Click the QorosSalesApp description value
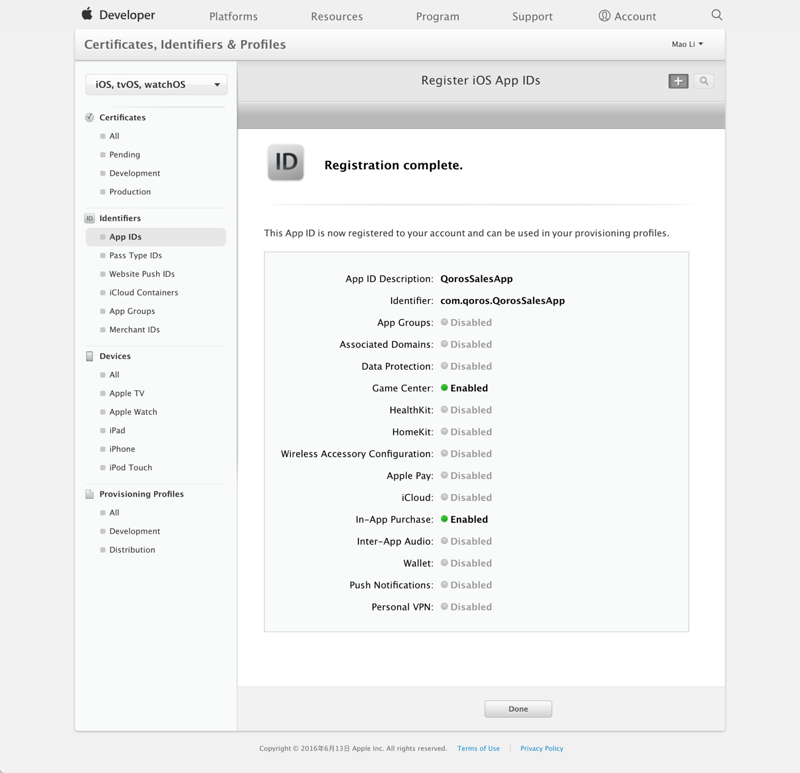The height and width of the screenshot is (773, 800). [x=477, y=279]
